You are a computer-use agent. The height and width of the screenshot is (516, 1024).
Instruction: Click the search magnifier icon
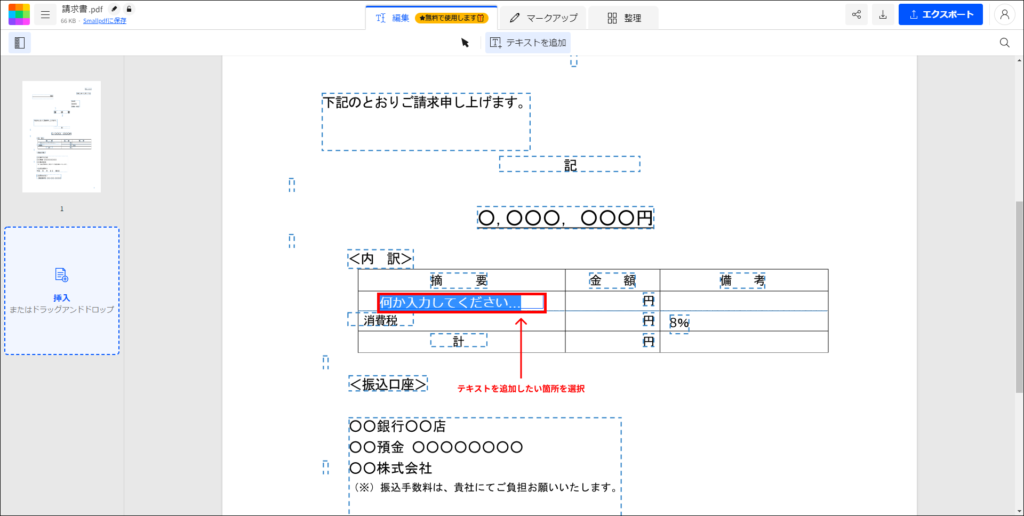[x=1004, y=42]
